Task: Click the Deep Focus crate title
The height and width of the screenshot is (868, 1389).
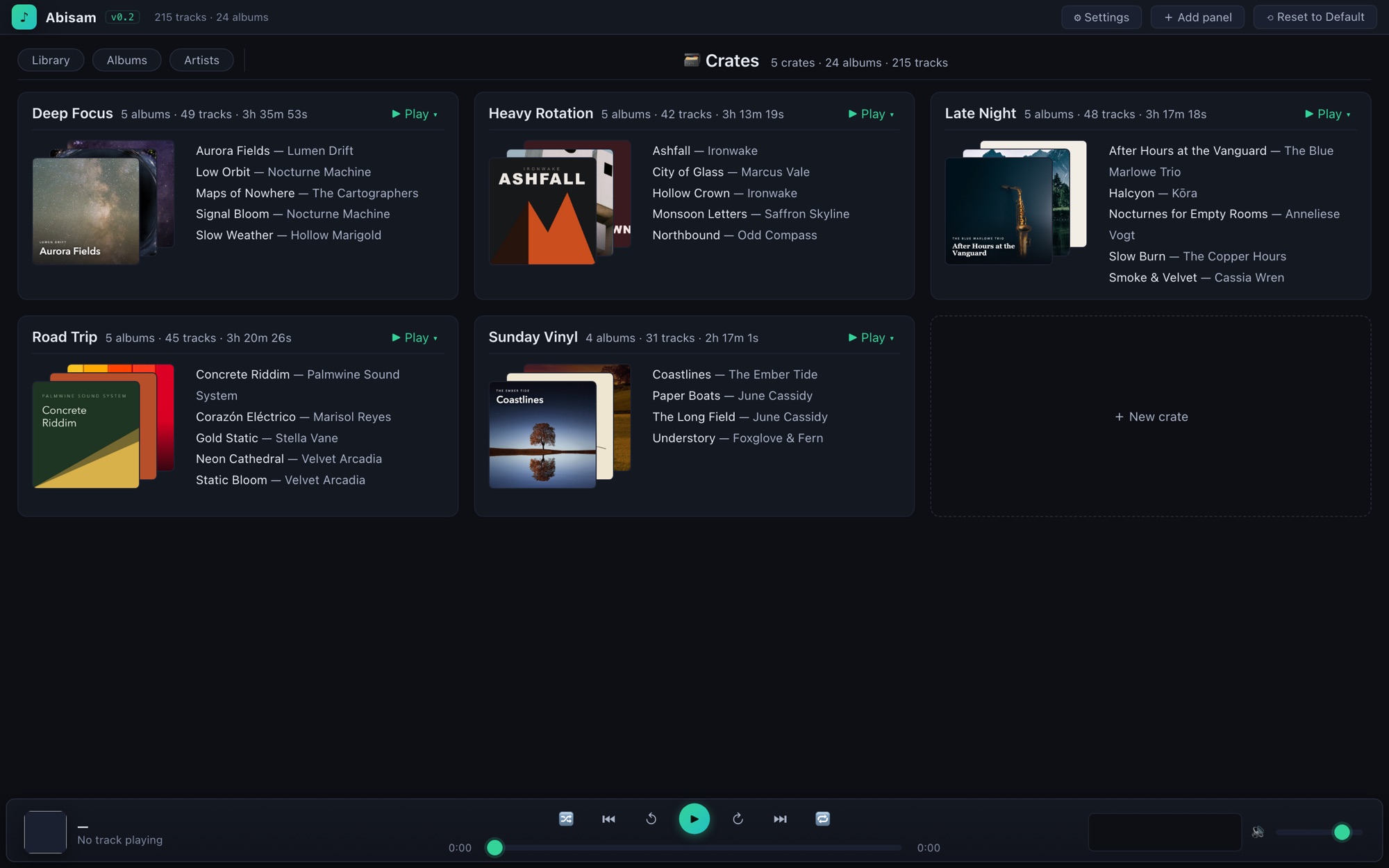Action: point(72,113)
